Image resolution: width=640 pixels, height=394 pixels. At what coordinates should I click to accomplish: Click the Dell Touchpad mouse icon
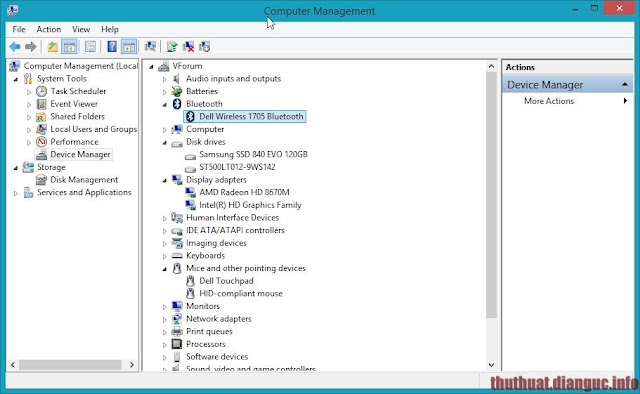(x=190, y=281)
